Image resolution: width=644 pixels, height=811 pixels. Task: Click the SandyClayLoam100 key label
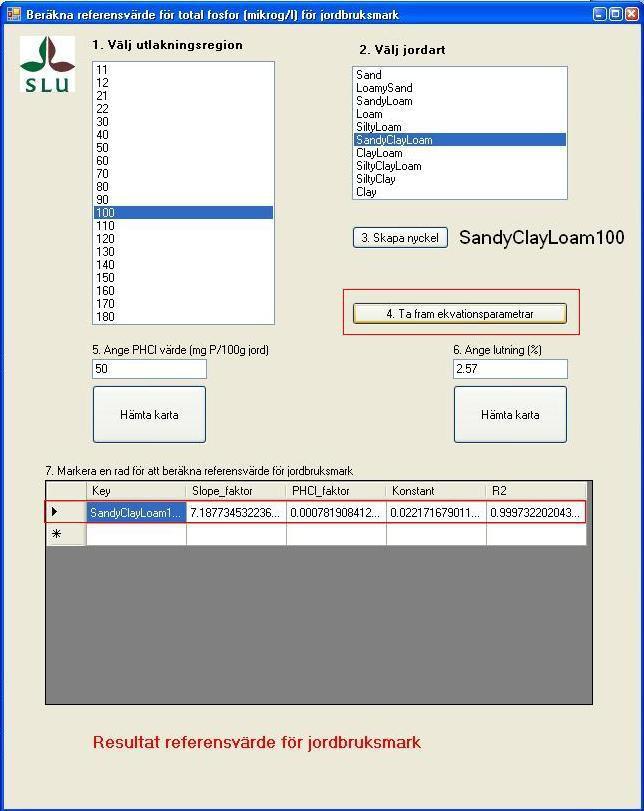pyautogui.click(x=542, y=237)
